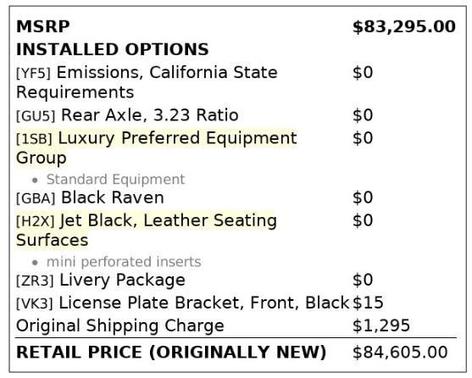Click the MSRP heading label
The width and height of the screenshot is (472, 378).
coord(43,27)
